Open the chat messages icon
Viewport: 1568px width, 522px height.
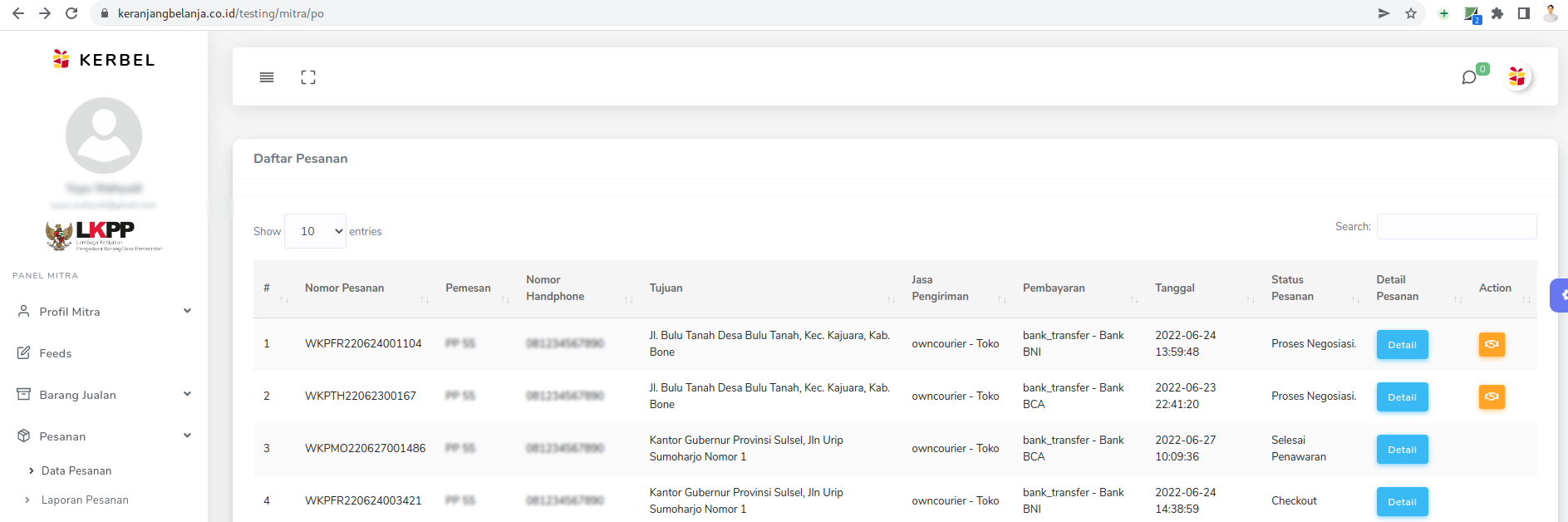click(x=1469, y=77)
